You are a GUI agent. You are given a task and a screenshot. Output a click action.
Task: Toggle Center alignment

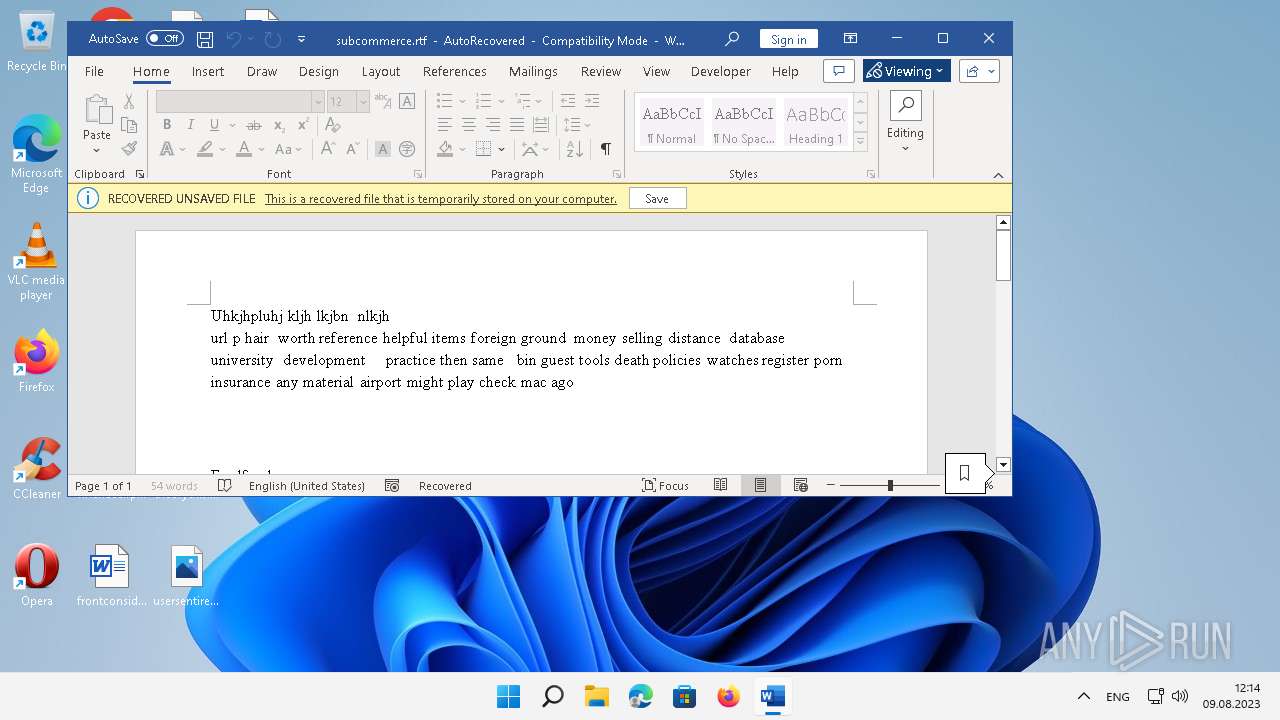[x=469, y=125]
